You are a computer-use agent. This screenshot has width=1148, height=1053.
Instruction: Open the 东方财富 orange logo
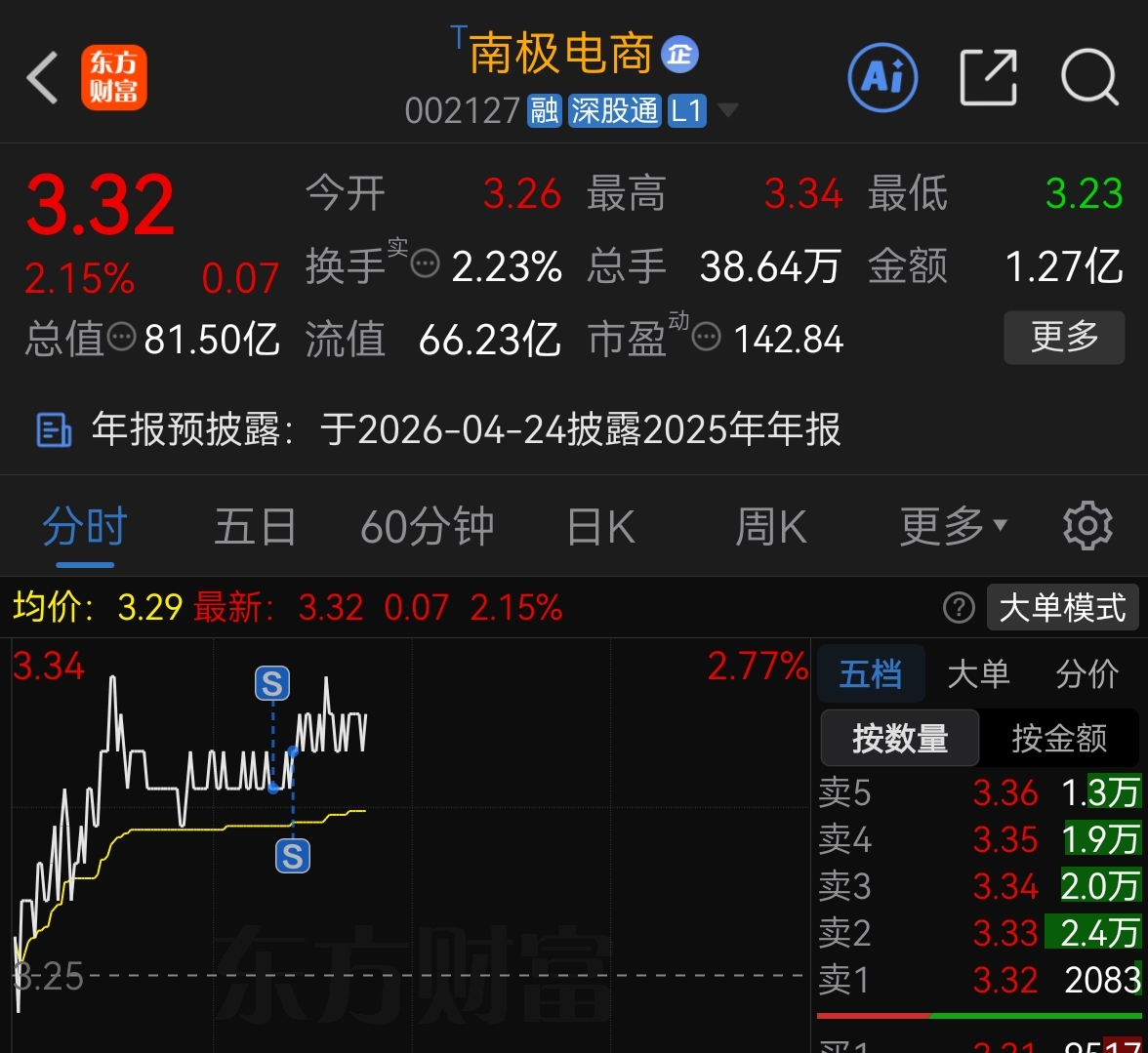(x=114, y=77)
